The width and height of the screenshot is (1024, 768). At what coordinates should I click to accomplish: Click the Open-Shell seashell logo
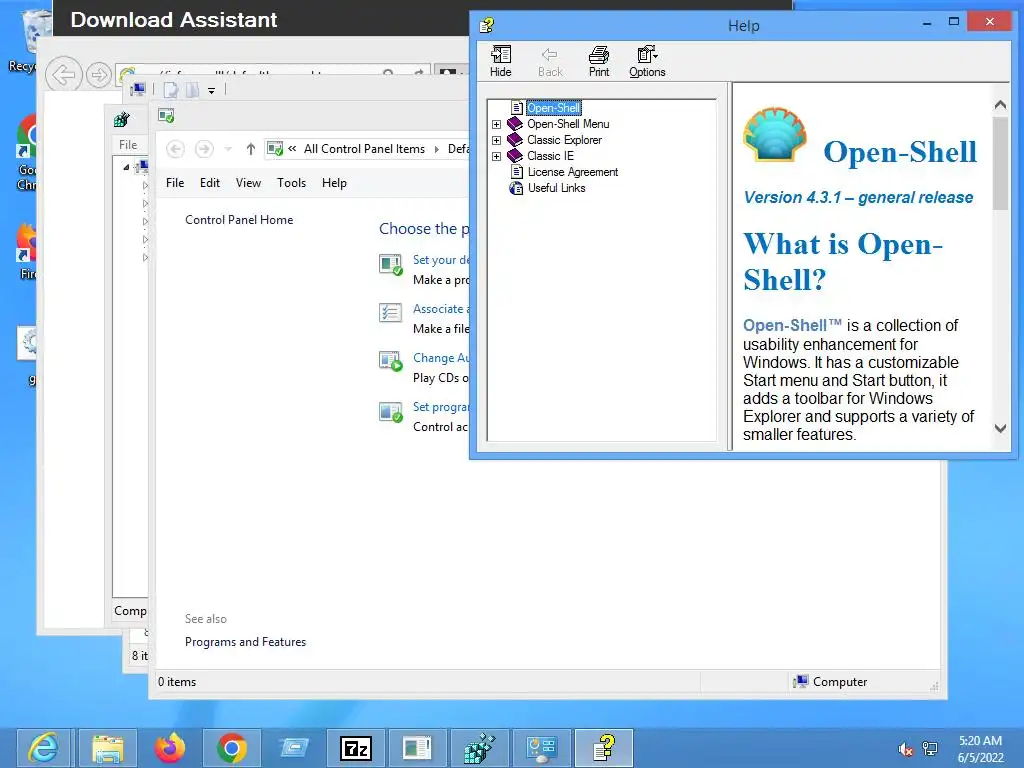tap(774, 135)
